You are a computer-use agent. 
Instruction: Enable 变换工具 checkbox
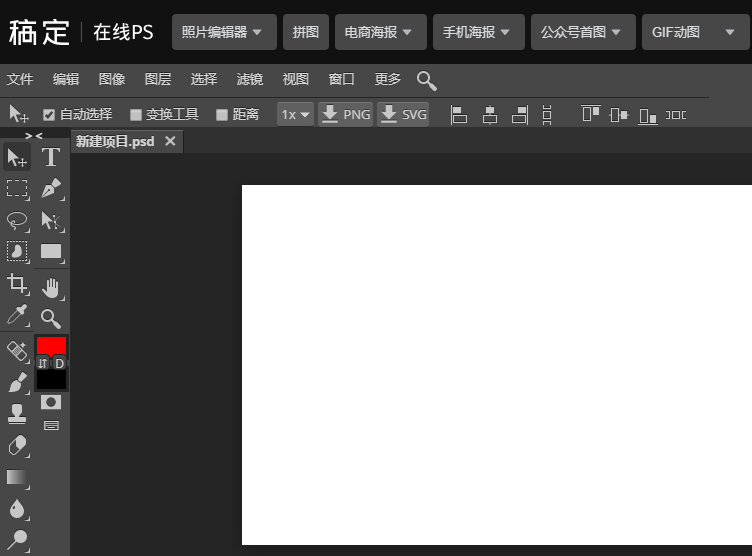point(136,115)
